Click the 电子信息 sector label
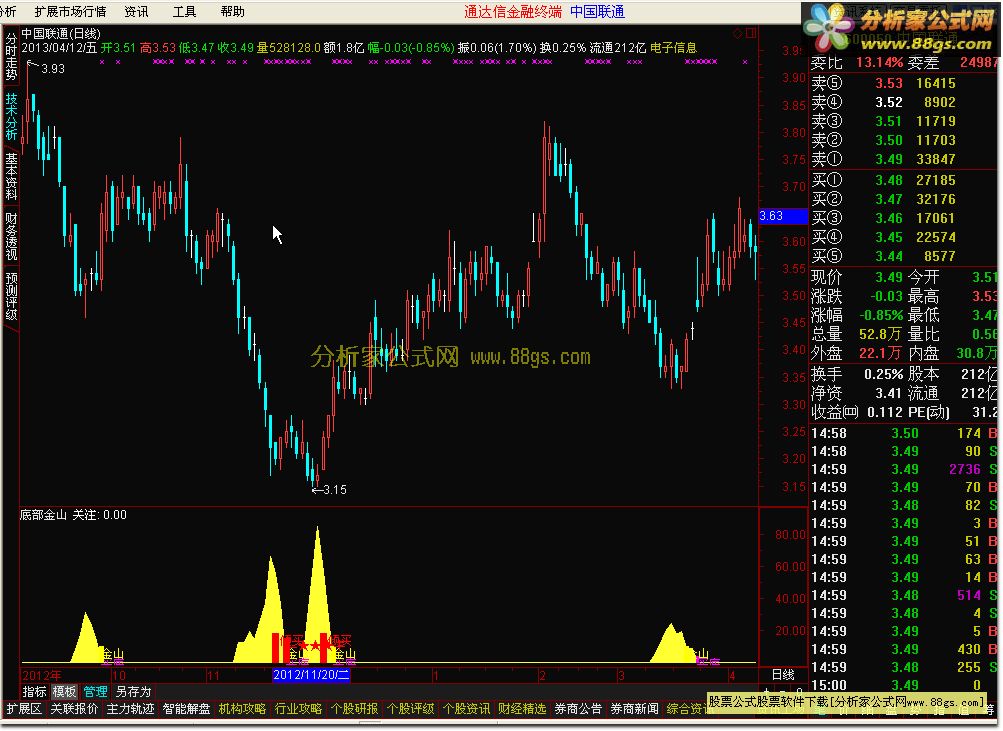Image resolution: width=1003 pixels, height=731 pixels. pyautogui.click(x=674, y=47)
